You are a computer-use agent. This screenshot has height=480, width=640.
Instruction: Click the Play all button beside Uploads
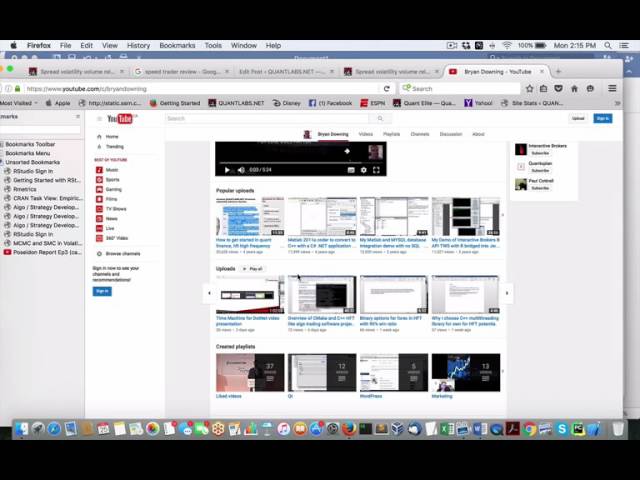click(x=253, y=269)
